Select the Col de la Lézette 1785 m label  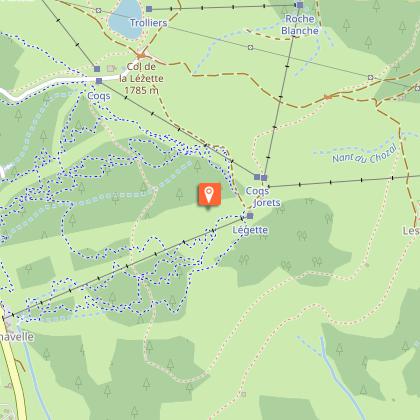click(x=141, y=78)
